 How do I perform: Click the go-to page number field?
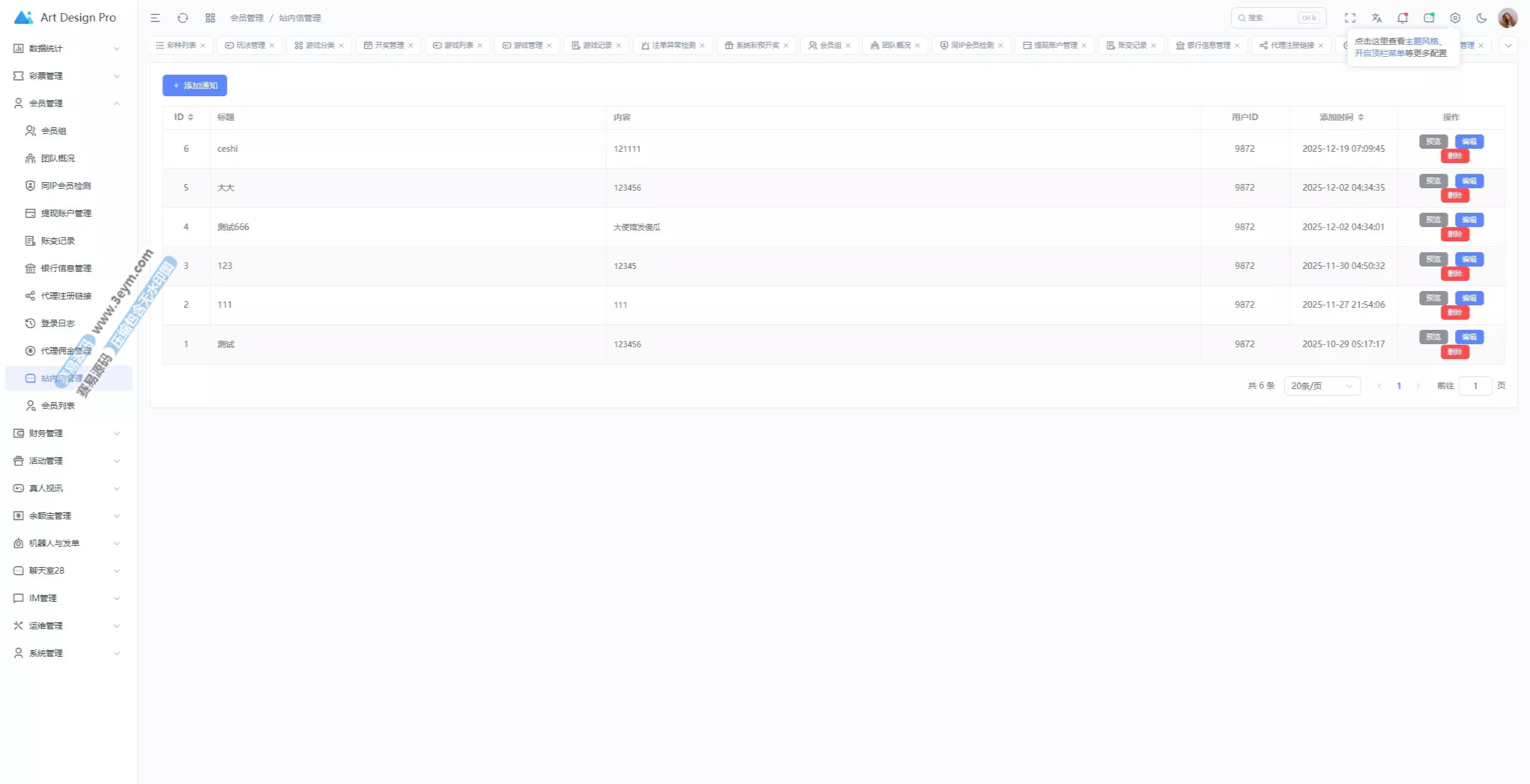click(1474, 386)
